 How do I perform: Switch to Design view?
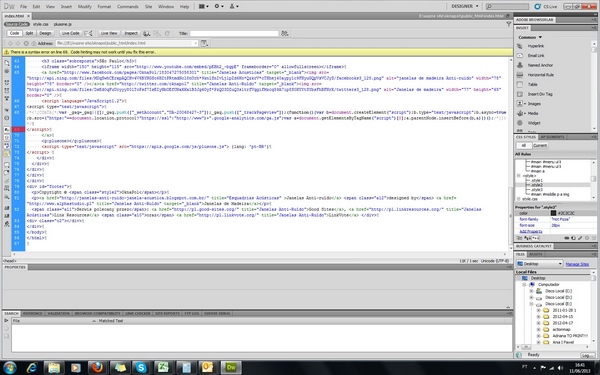point(45,33)
